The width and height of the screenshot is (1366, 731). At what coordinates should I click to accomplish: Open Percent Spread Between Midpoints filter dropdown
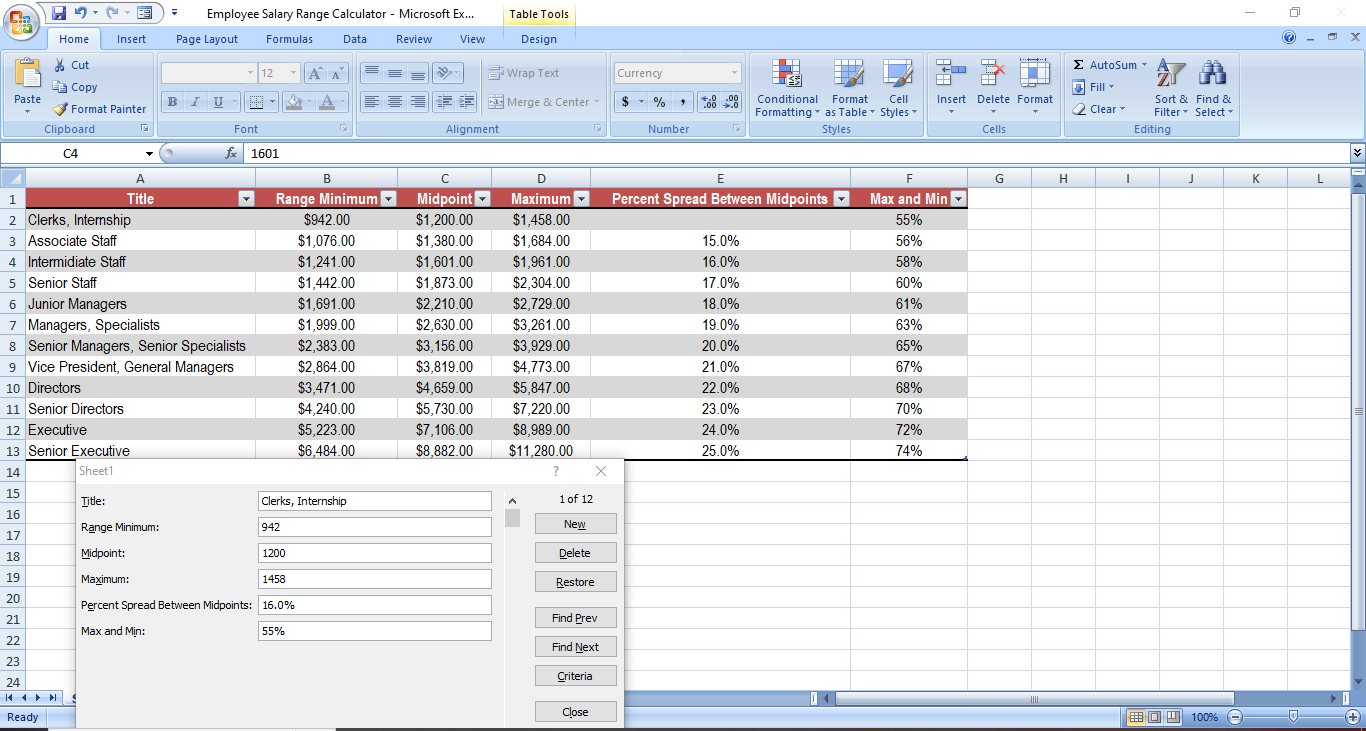point(841,199)
